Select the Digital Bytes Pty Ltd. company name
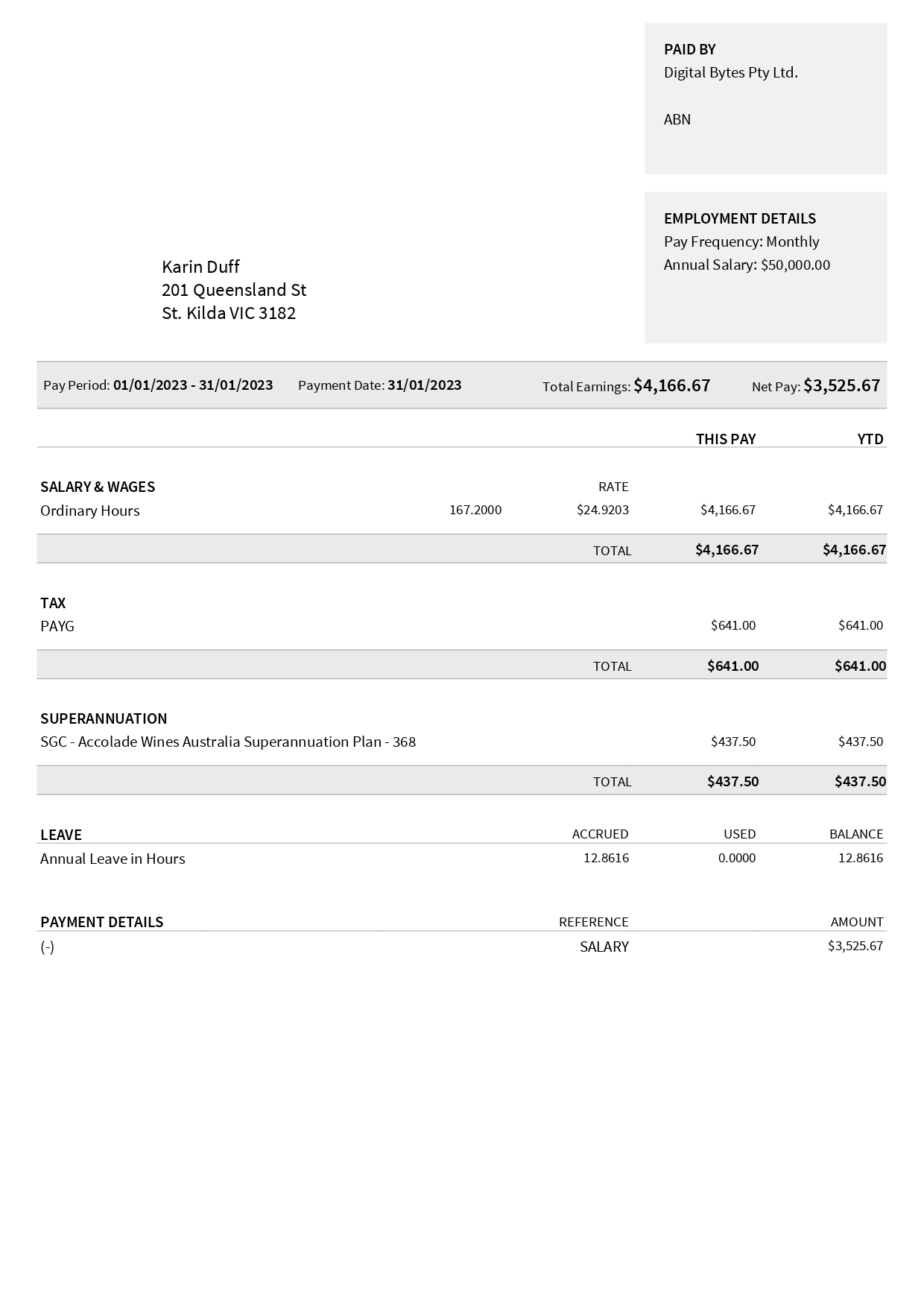 click(730, 72)
